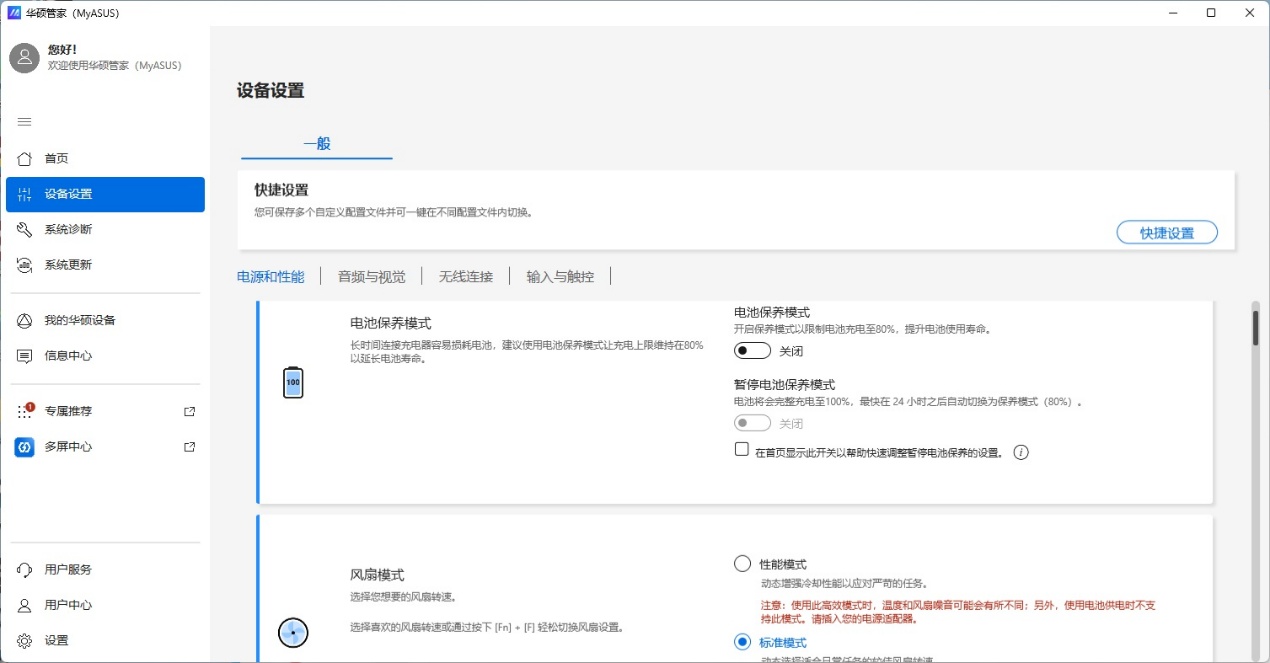The height and width of the screenshot is (663, 1270).
Task: Click the message icon beside 信息中心
Action: [x=25, y=356]
